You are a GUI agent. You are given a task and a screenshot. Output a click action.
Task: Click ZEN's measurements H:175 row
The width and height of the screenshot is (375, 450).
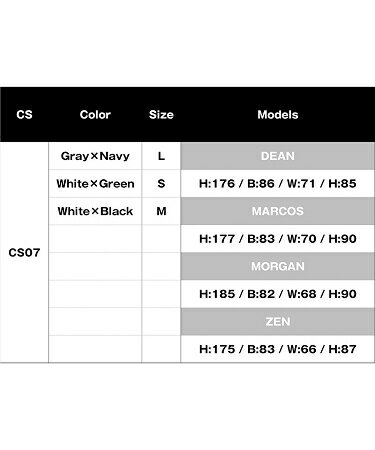click(x=278, y=349)
